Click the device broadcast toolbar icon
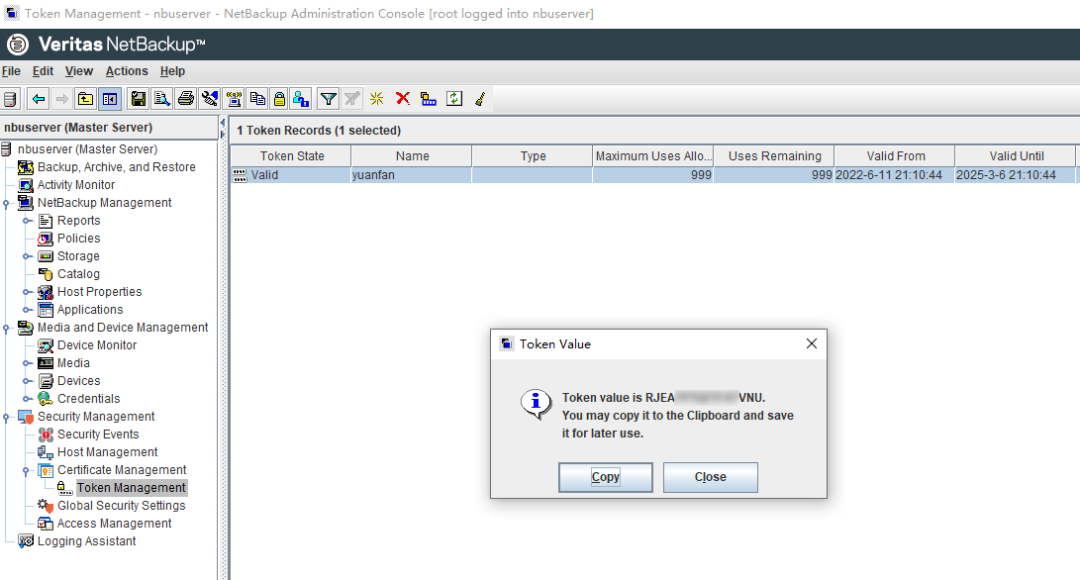 click(x=233, y=99)
